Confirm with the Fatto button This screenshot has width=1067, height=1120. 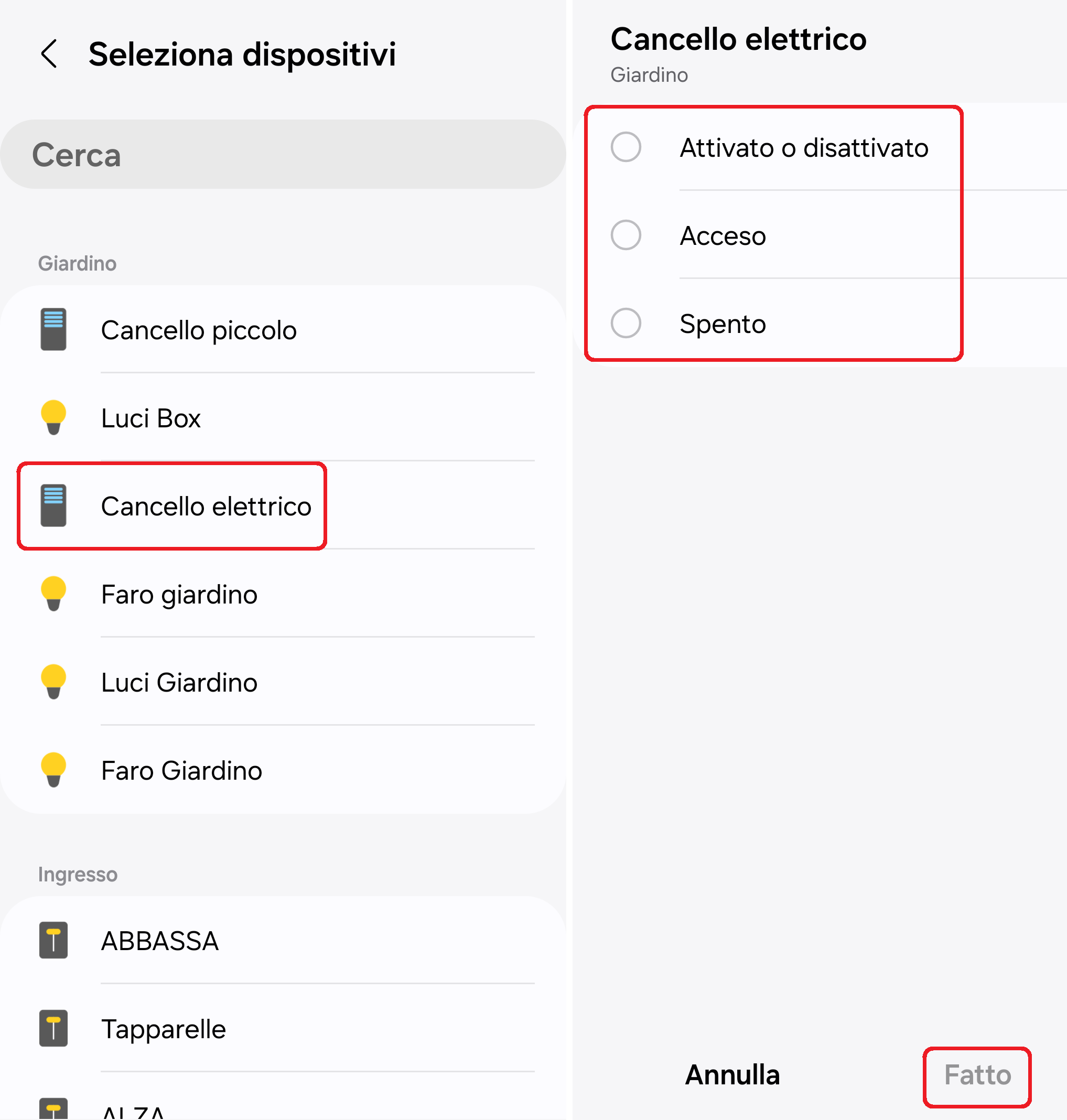(x=977, y=1075)
